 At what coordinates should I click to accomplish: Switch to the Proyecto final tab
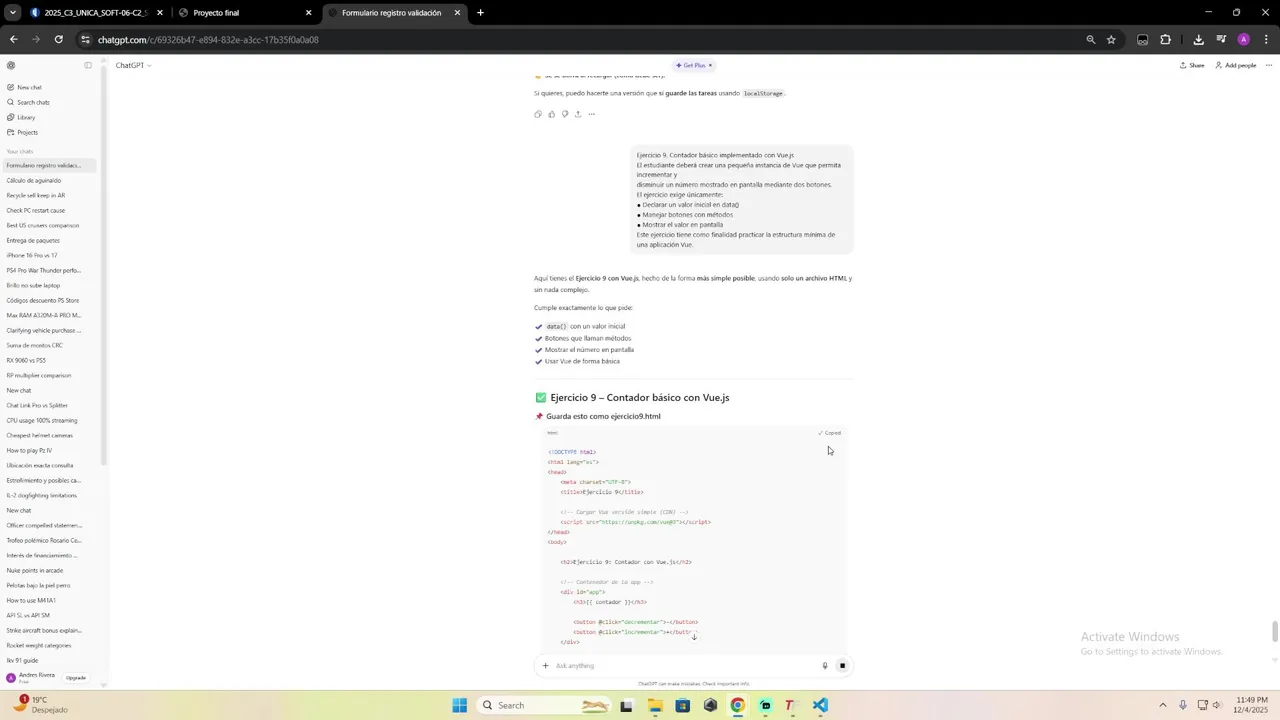pos(245,13)
